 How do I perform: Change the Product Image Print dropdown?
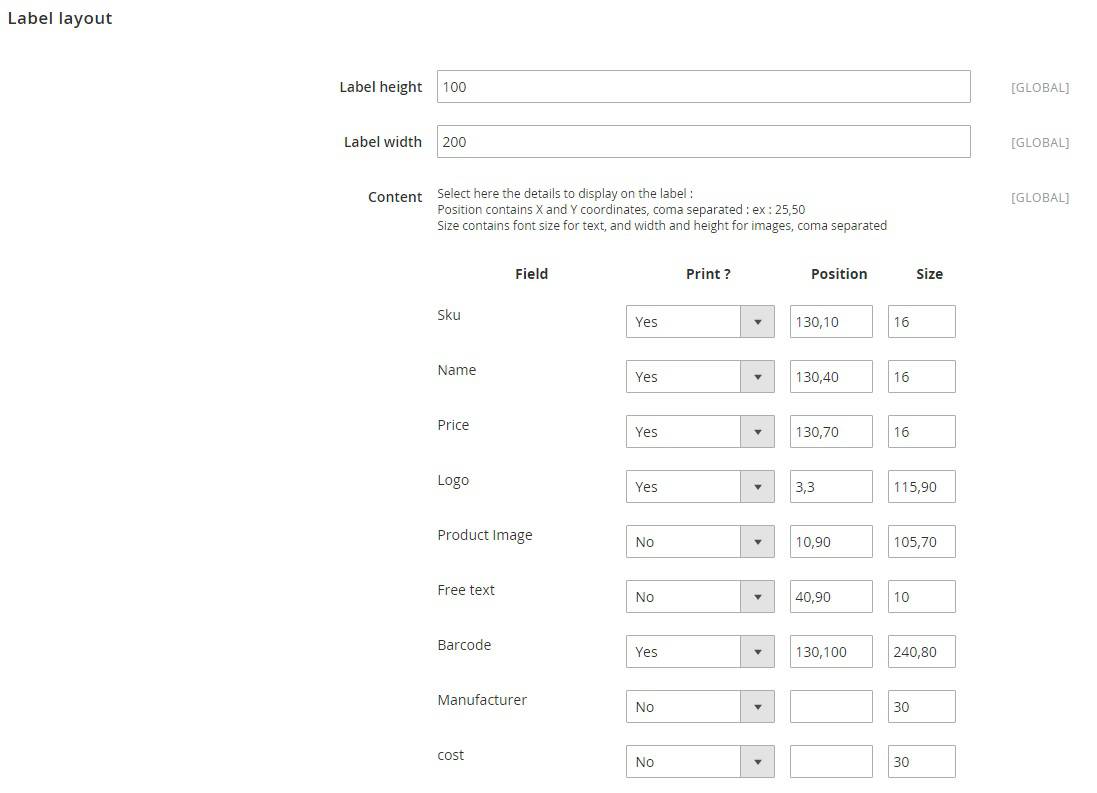(700, 542)
